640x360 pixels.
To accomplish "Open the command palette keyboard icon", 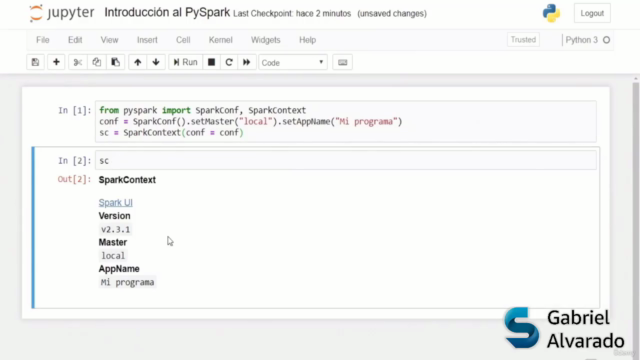I will coord(342,62).
